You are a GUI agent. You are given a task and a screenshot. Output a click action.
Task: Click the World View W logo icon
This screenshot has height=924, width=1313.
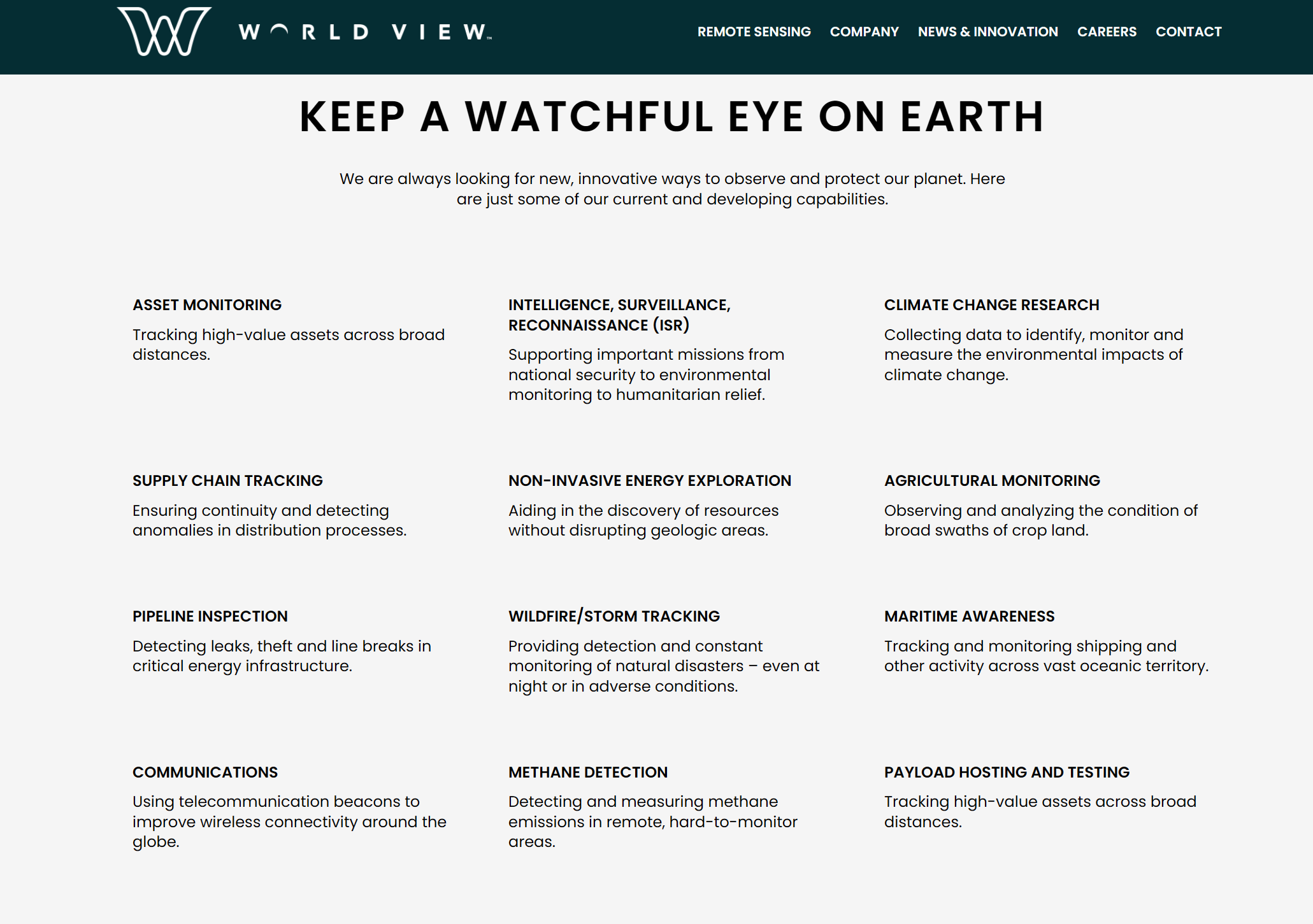point(164,32)
